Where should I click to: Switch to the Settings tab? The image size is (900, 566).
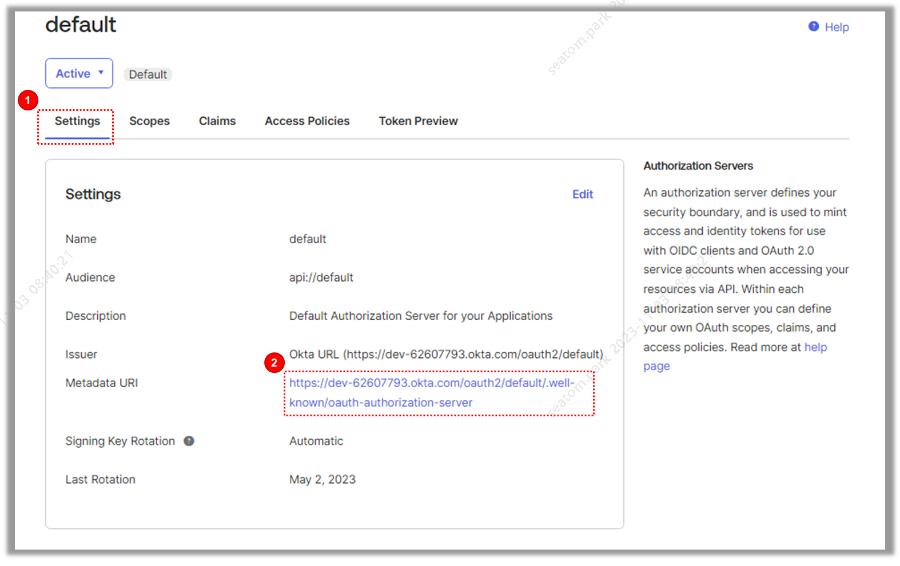(77, 121)
